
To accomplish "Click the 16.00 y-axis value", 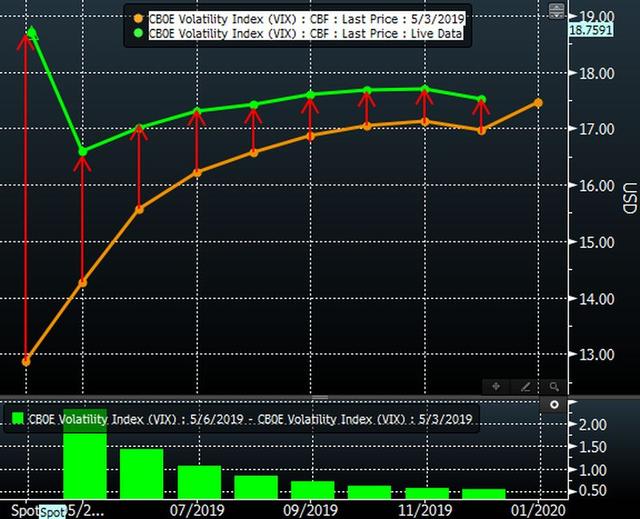I will tap(597, 186).
